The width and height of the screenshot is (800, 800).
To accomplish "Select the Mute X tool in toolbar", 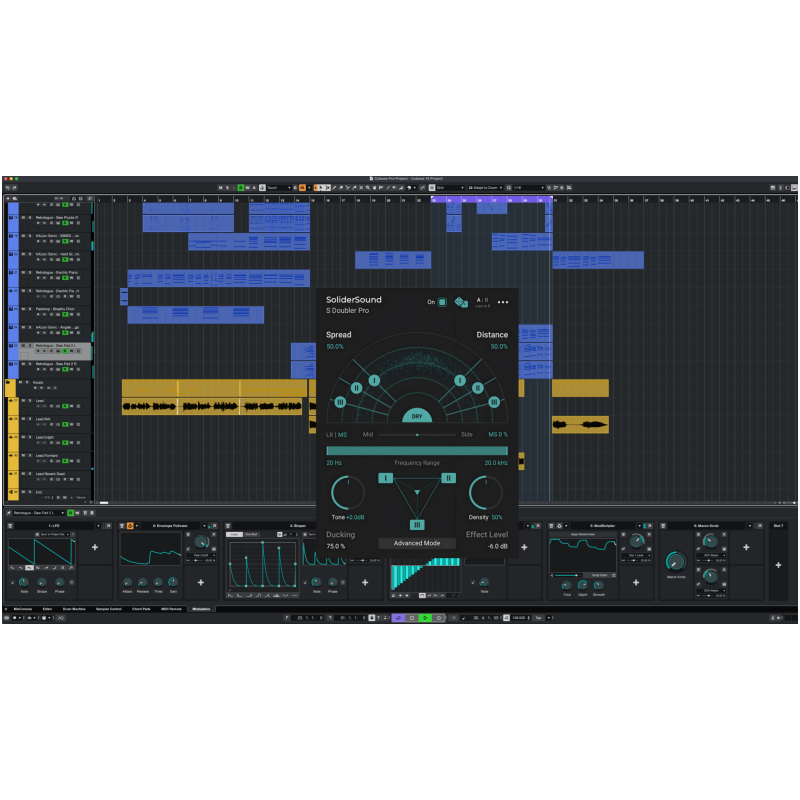I will pyautogui.click(x=361, y=188).
